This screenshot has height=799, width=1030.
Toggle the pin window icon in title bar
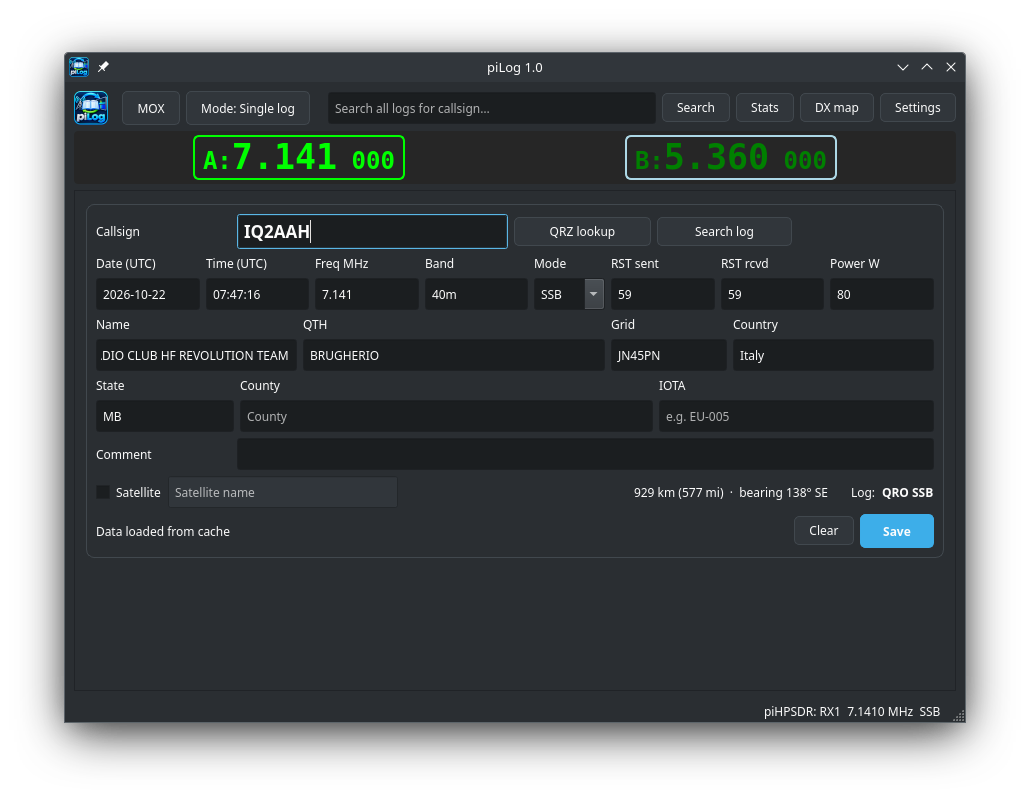coord(103,67)
